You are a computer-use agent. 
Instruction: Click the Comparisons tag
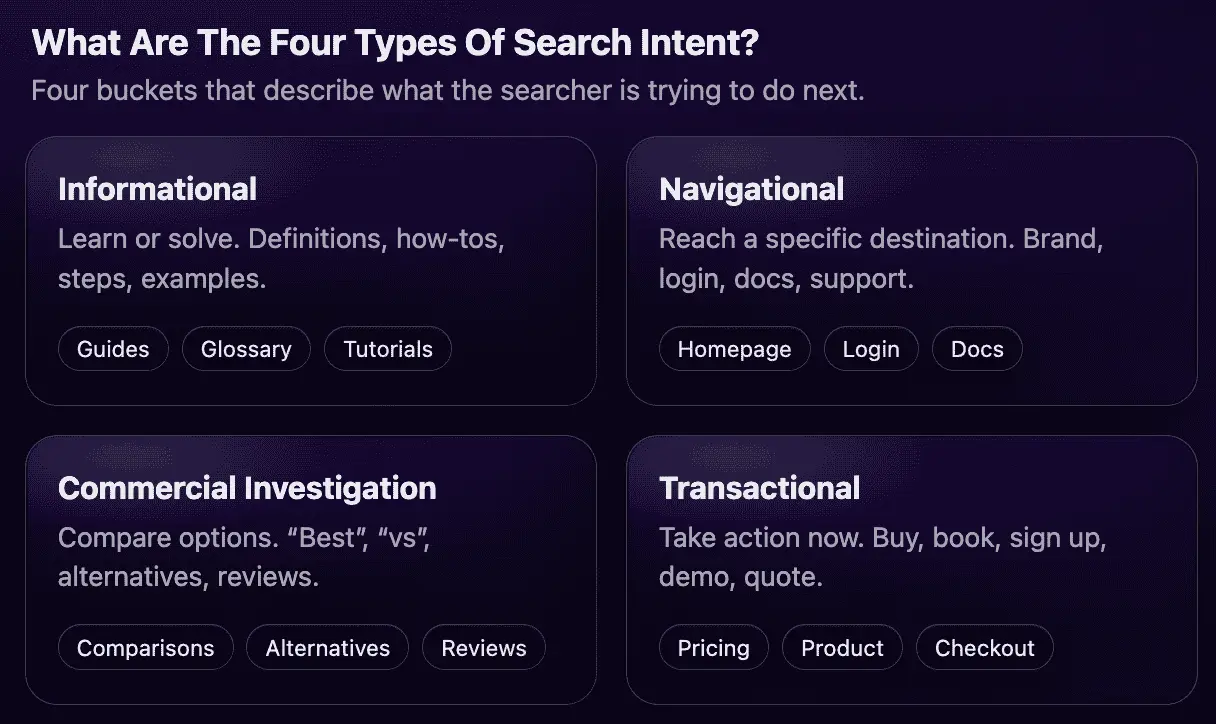(145, 648)
